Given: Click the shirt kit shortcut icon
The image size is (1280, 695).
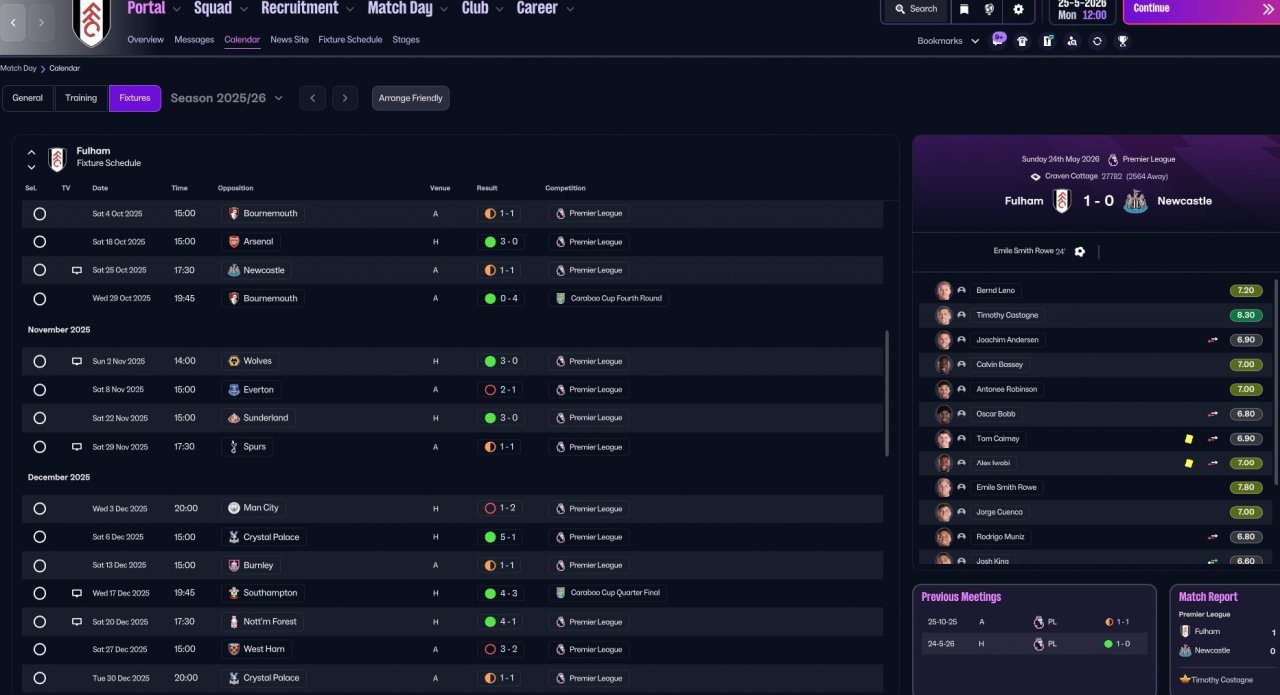Looking at the screenshot, I should point(1022,41).
